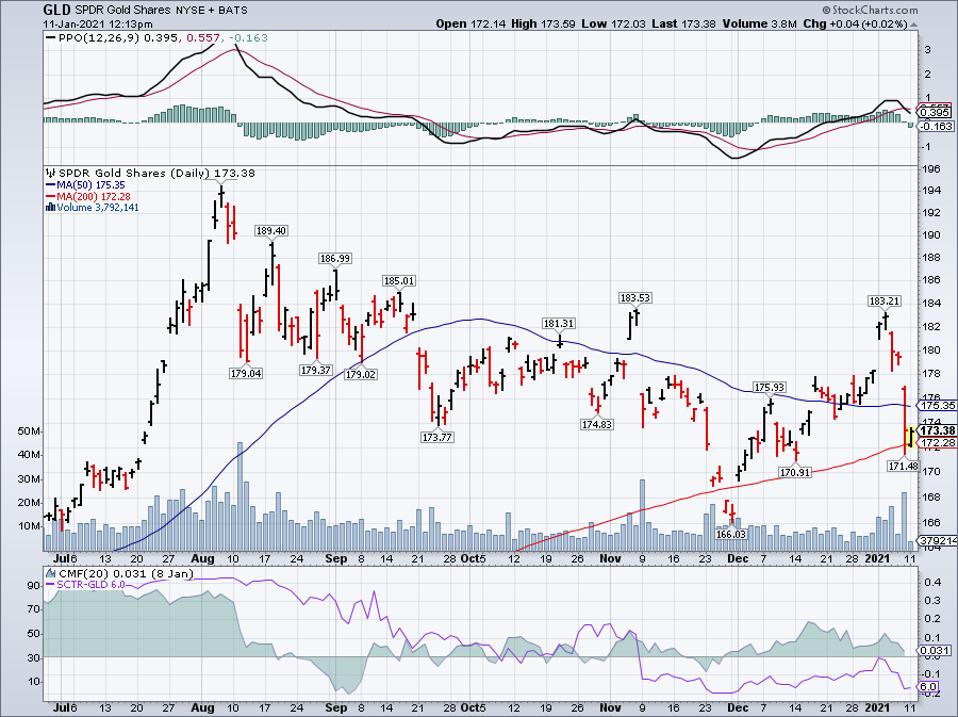Click the 173.77 price low label
This screenshot has width=958, height=717.
pos(437,437)
